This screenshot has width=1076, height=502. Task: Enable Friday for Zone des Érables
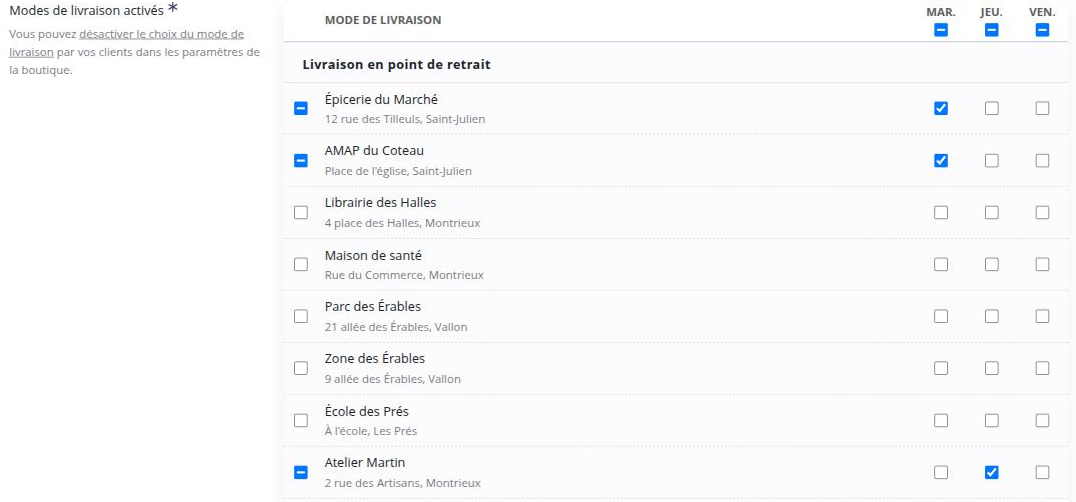coord(1042,368)
